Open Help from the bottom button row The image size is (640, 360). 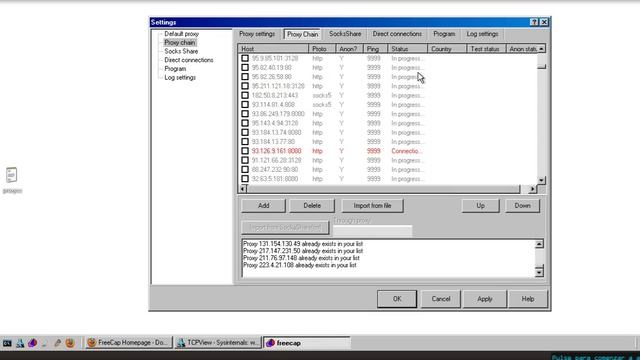pyautogui.click(x=528, y=299)
